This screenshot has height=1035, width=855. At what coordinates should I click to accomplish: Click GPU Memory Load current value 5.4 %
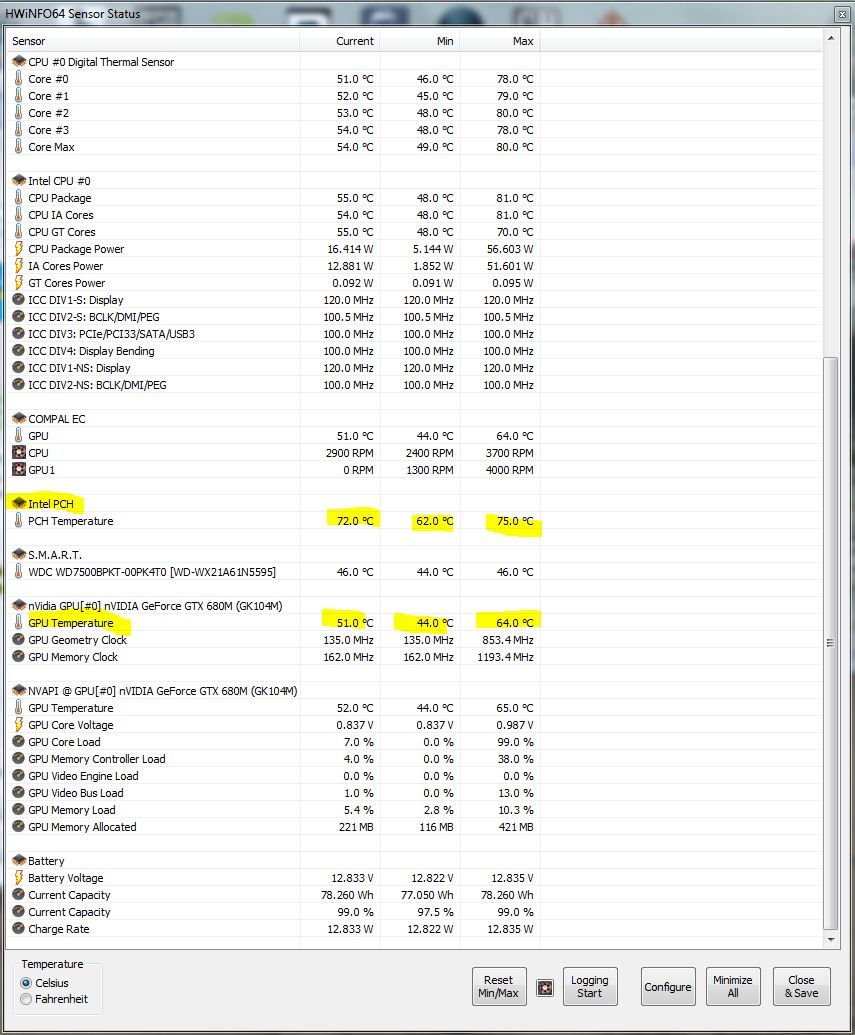359,810
